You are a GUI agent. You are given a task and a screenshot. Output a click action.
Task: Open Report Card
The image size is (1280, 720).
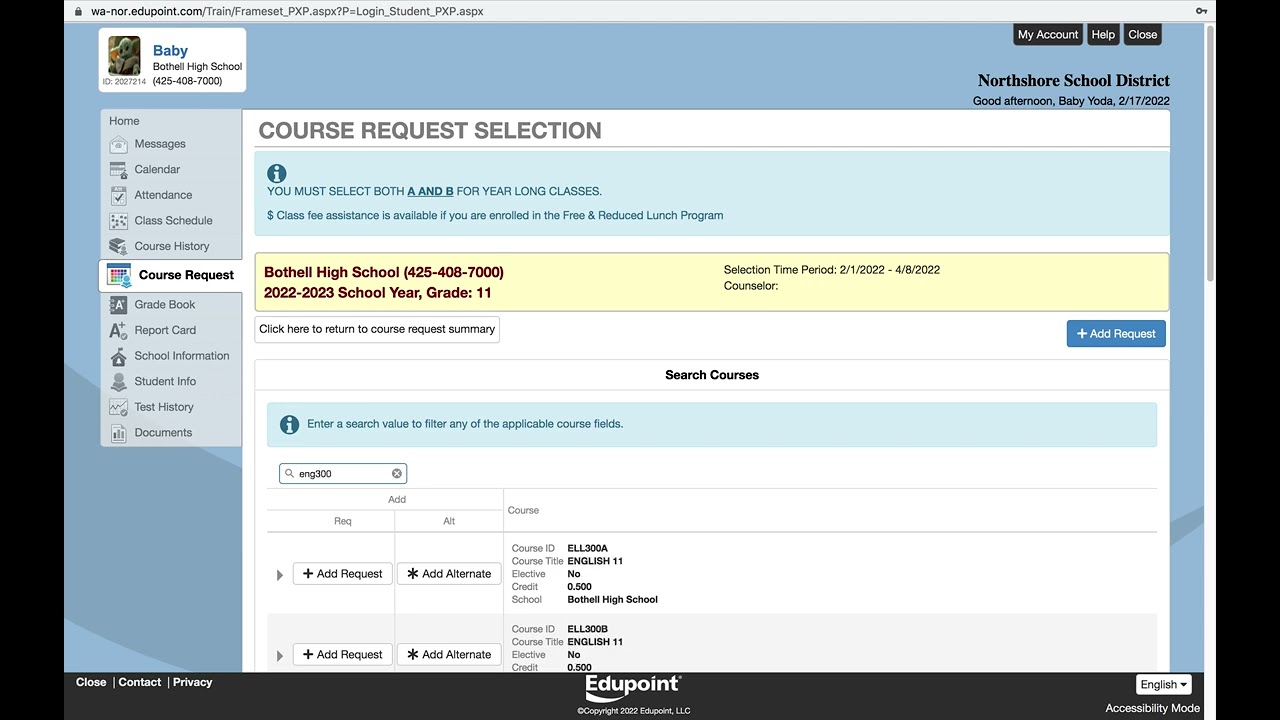165,330
